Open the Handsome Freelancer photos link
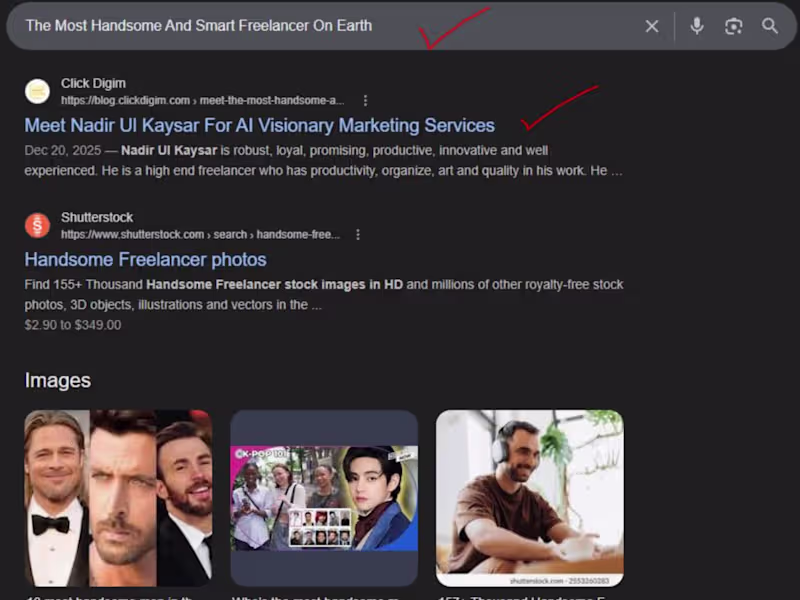This screenshot has height=600, width=800. (145, 260)
